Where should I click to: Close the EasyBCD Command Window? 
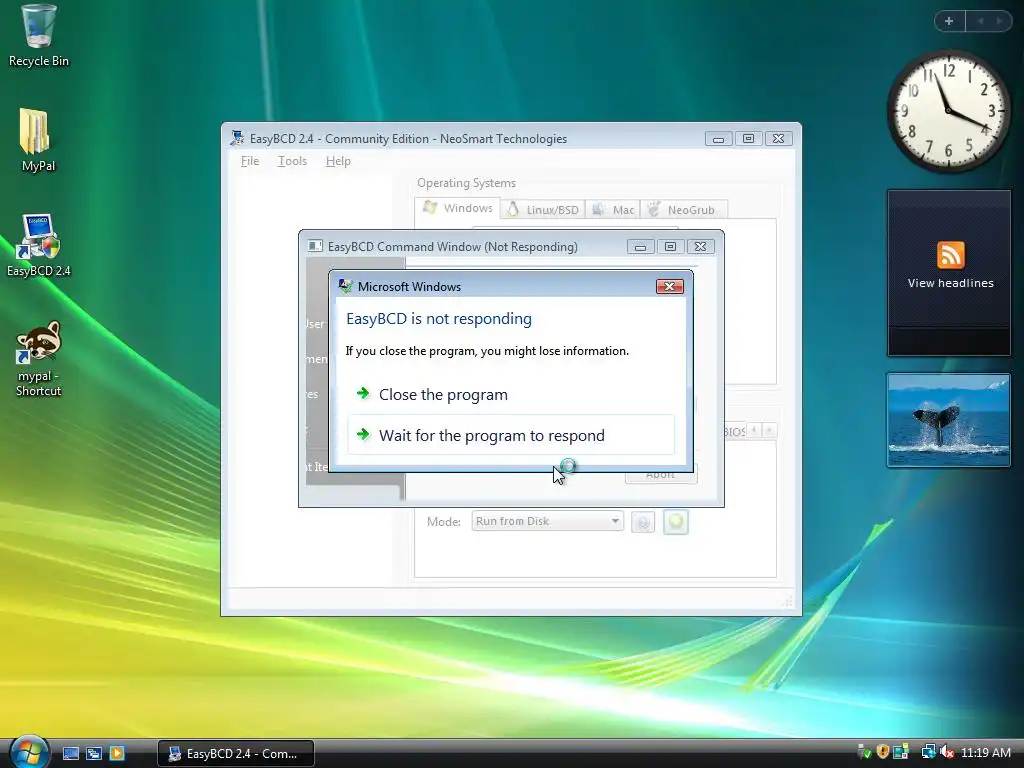click(700, 246)
